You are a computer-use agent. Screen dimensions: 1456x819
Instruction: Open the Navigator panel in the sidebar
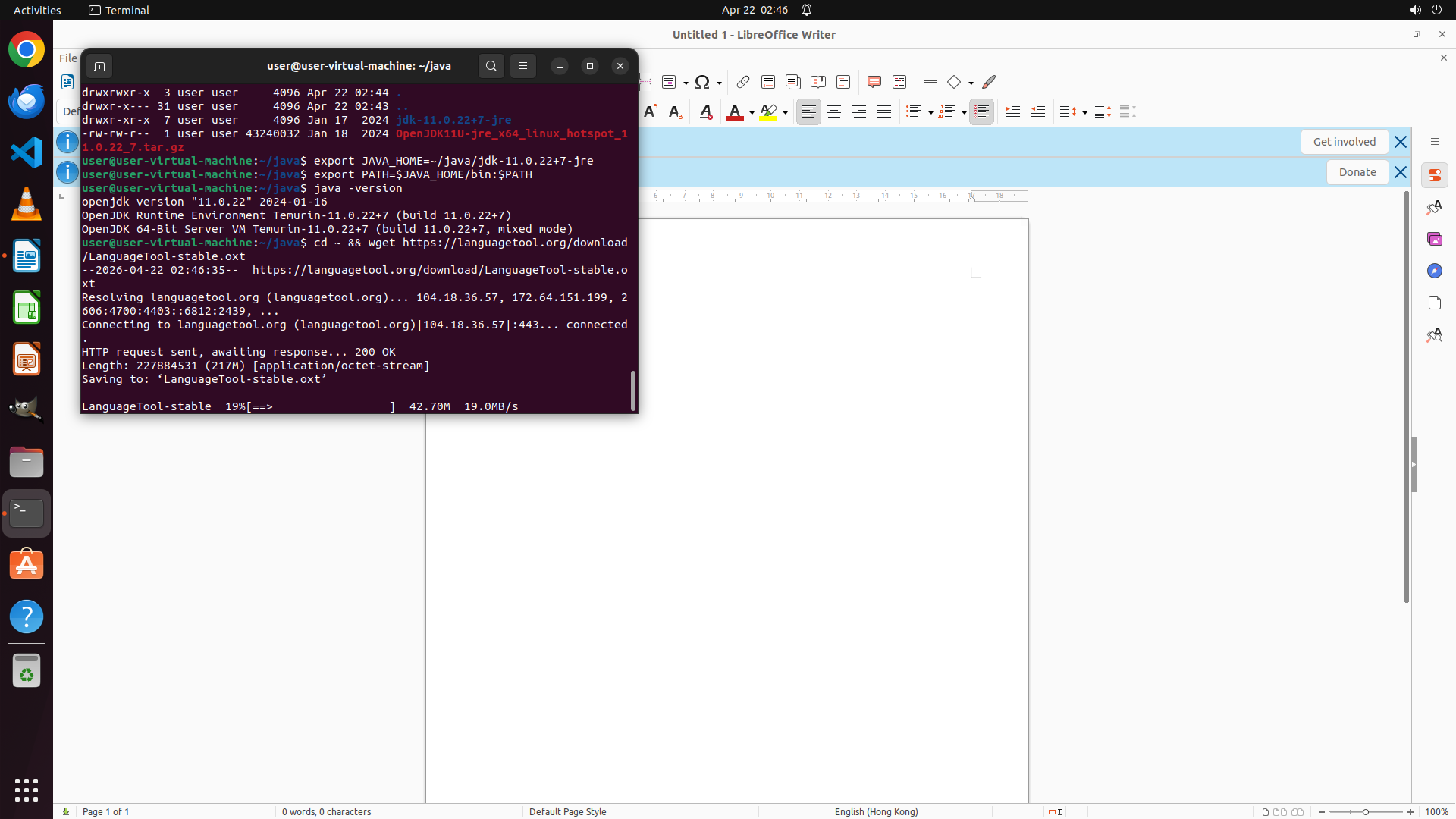[1434, 271]
